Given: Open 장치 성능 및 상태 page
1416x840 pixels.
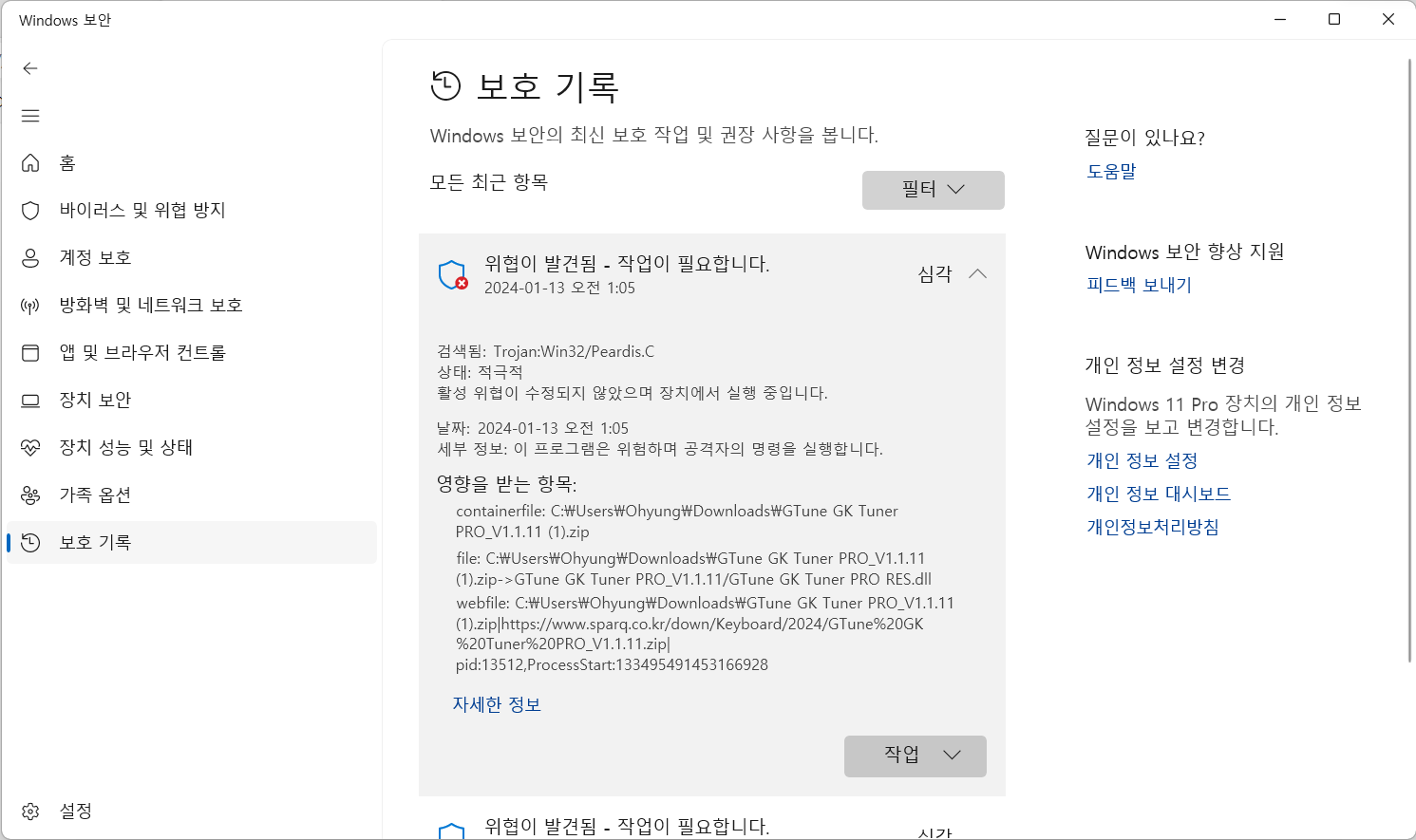Looking at the screenshot, I should [192, 448].
